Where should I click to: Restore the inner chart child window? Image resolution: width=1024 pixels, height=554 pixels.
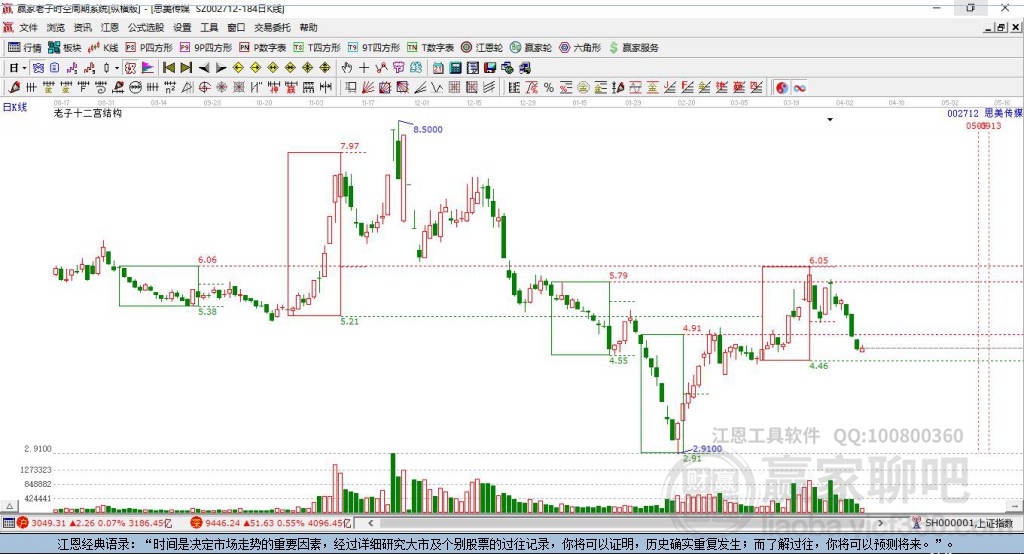point(1001,27)
